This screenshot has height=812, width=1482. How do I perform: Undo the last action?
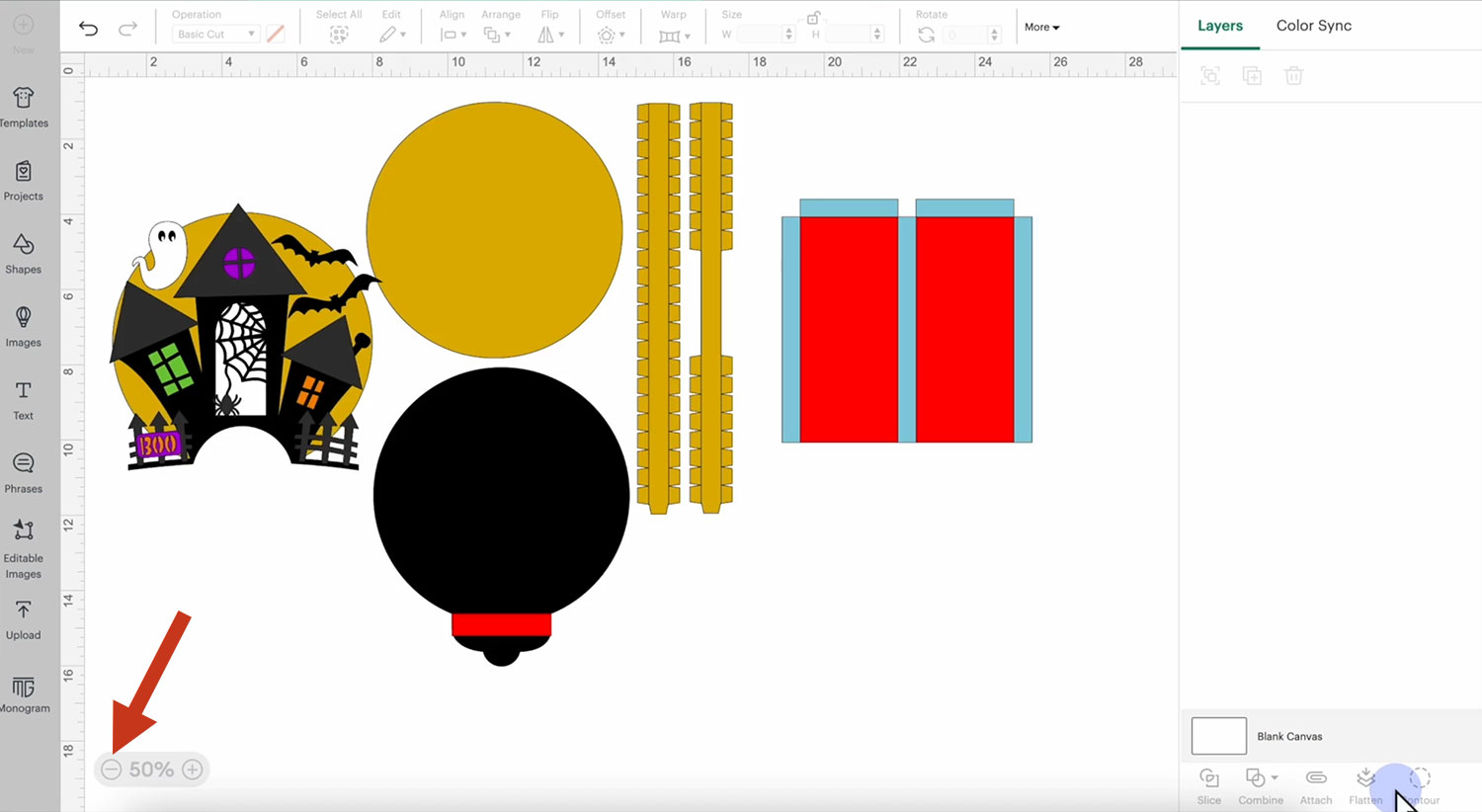click(x=89, y=29)
